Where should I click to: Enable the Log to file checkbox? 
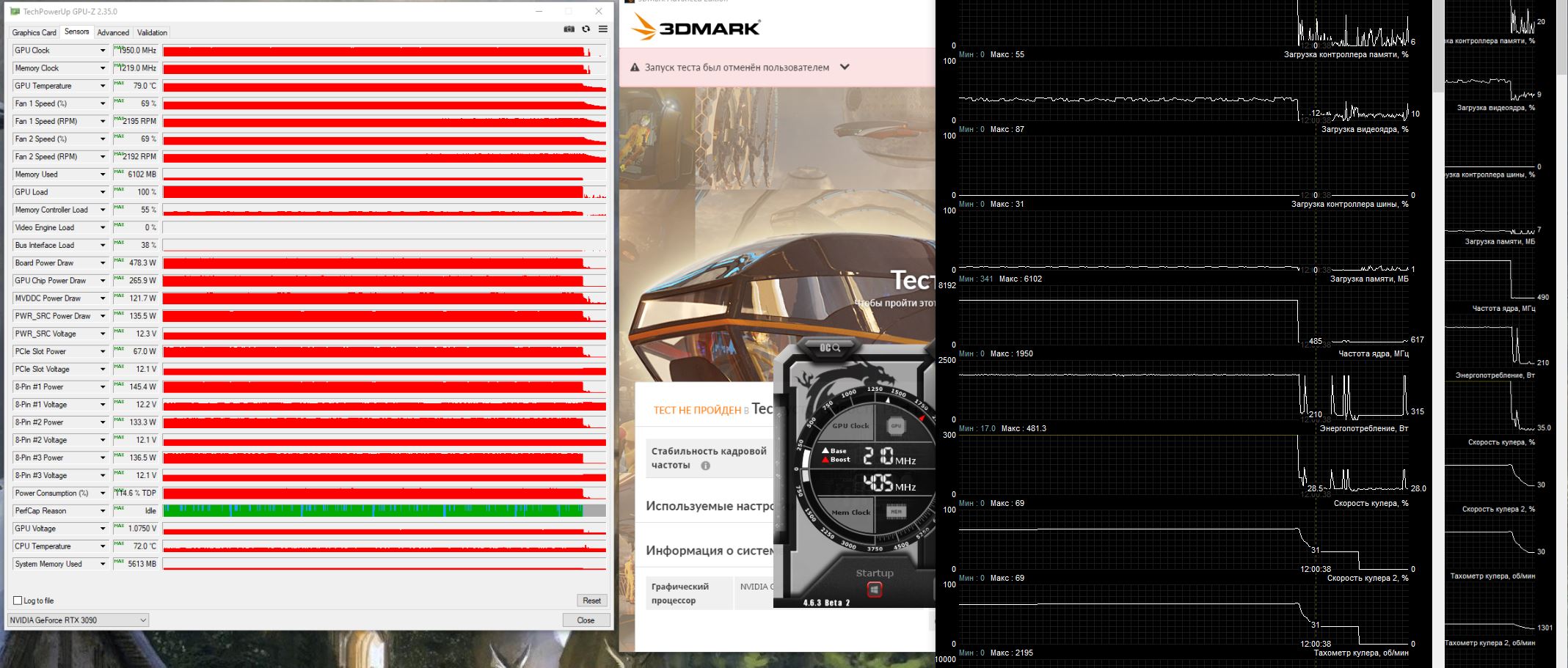coord(18,601)
